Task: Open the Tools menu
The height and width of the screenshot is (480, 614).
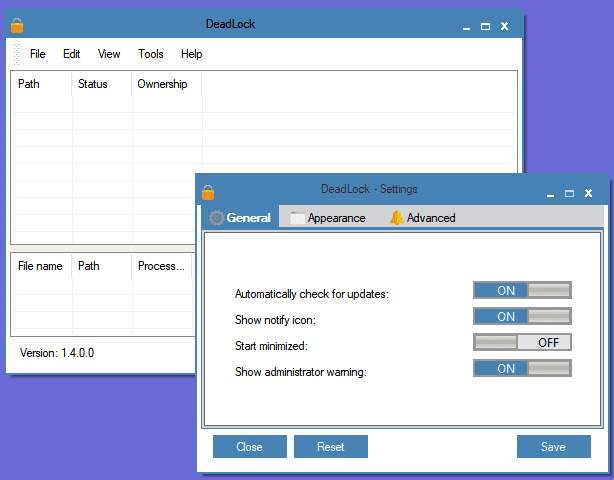Action: [151, 54]
